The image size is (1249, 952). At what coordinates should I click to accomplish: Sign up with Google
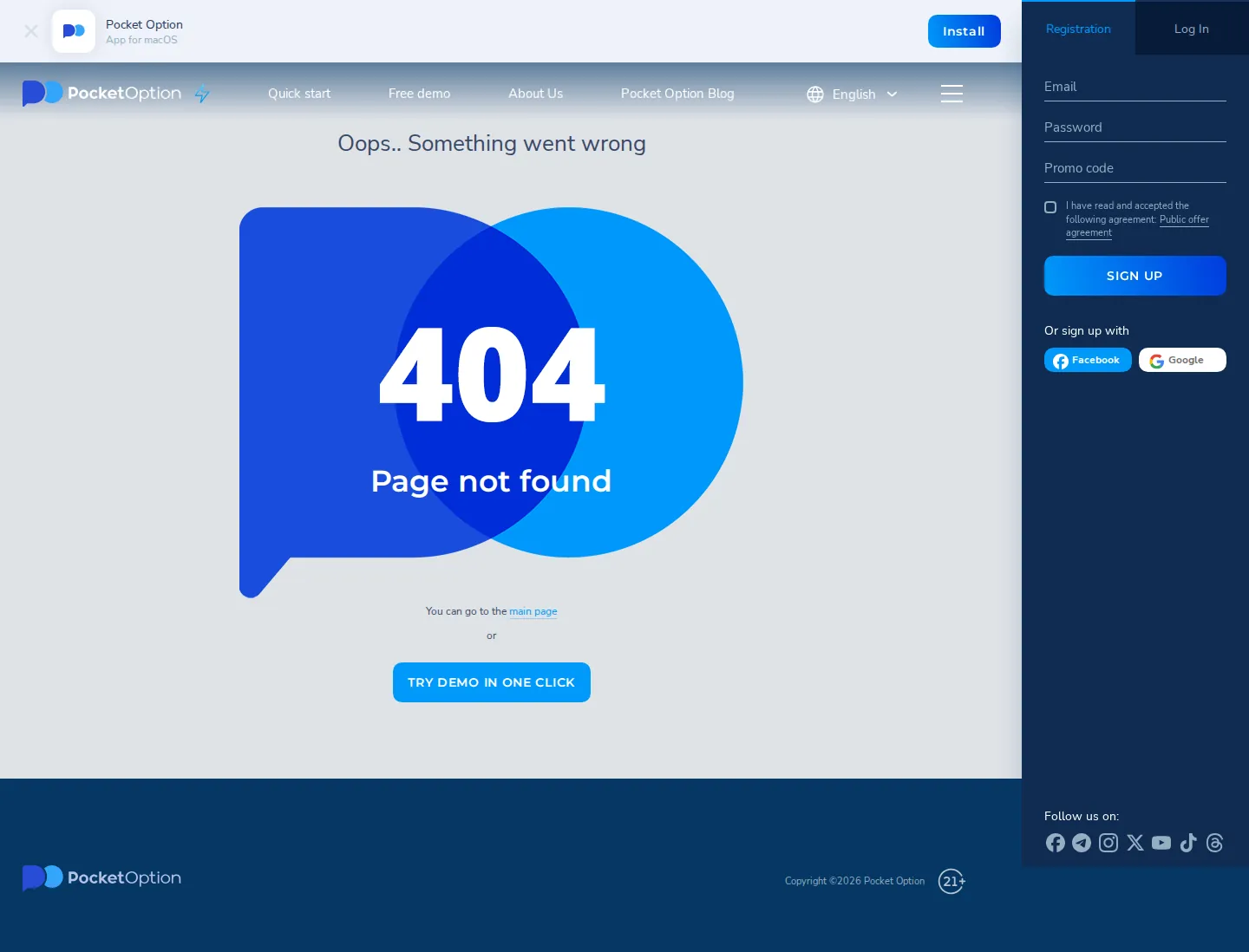tap(1182, 360)
